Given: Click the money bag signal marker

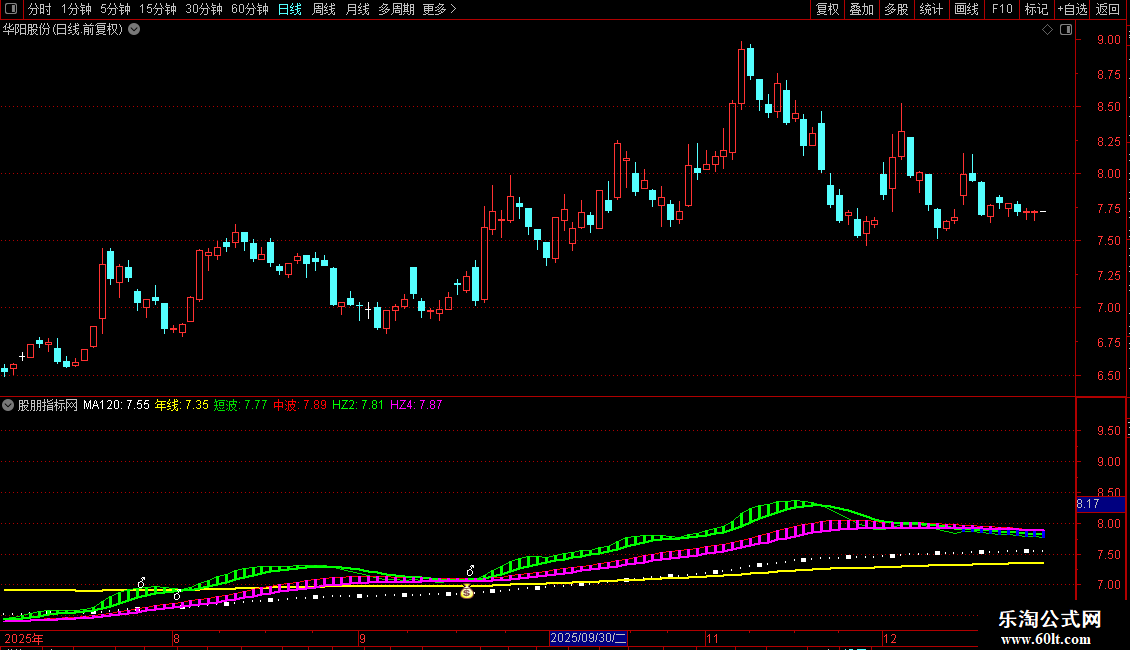Looking at the screenshot, I should click(x=467, y=592).
